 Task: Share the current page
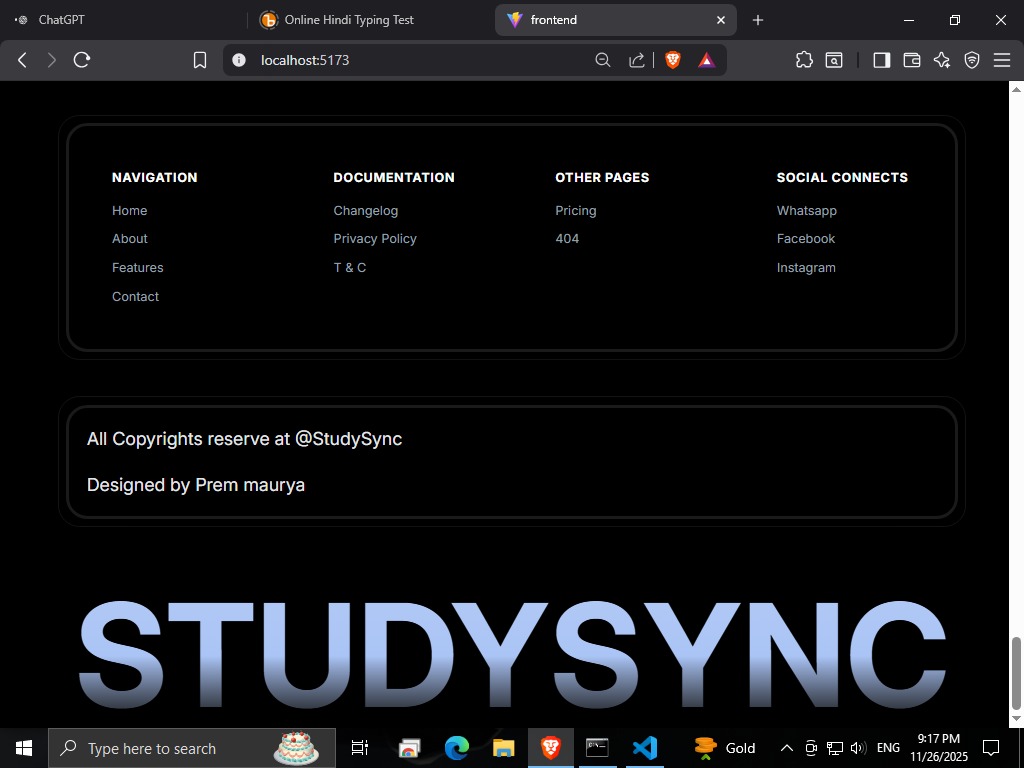tap(636, 60)
